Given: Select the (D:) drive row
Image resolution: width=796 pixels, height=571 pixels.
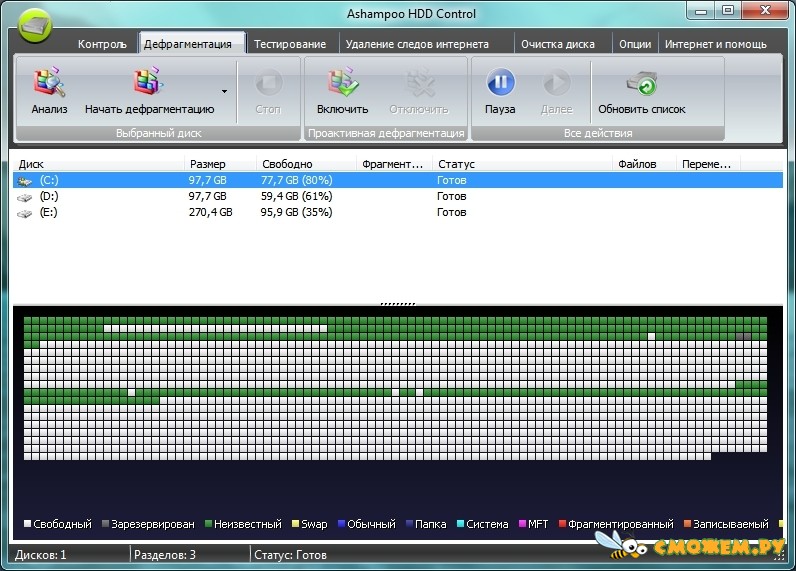Looking at the screenshot, I should (397, 196).
